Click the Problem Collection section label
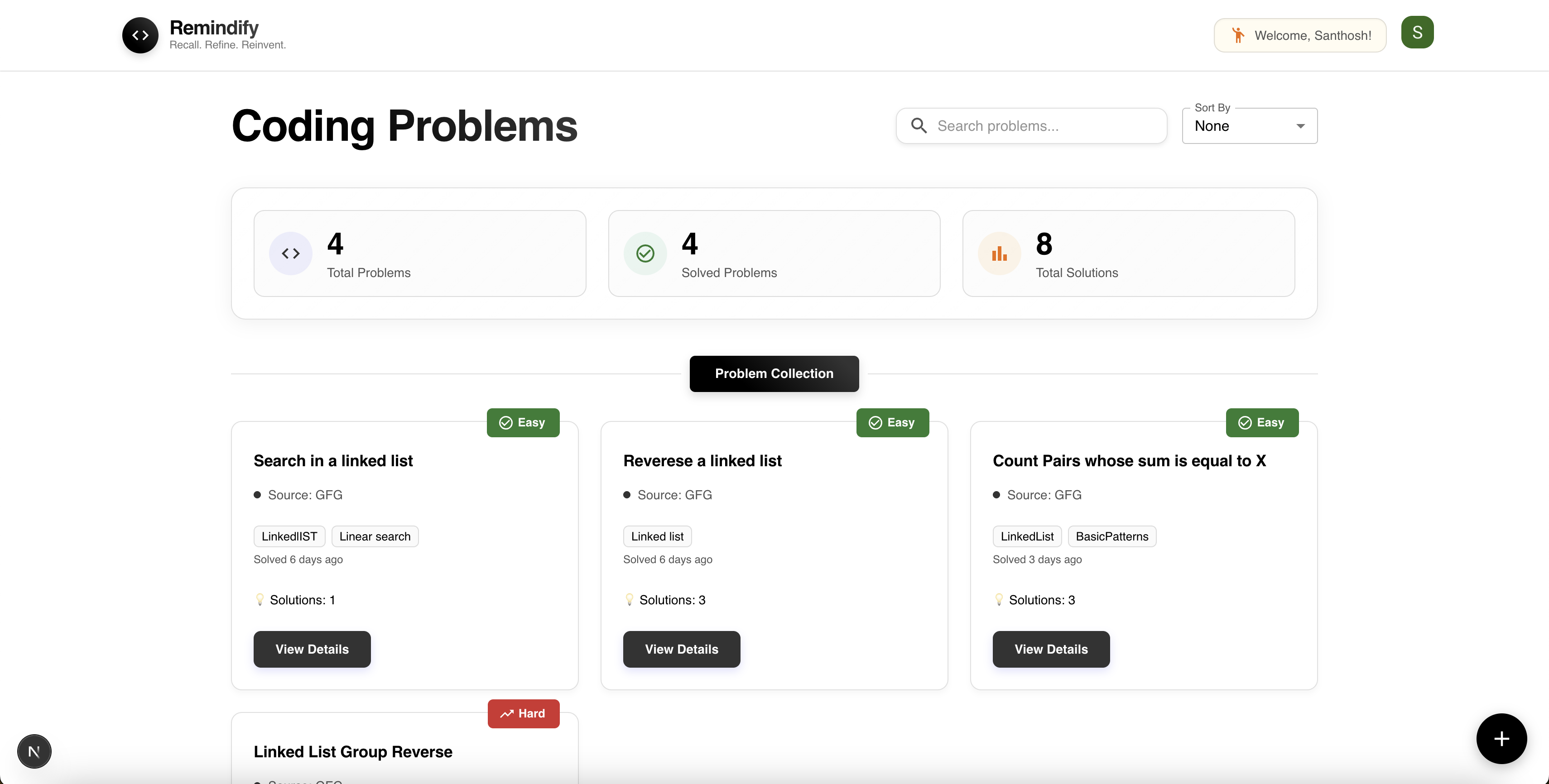 pos(774,374)
